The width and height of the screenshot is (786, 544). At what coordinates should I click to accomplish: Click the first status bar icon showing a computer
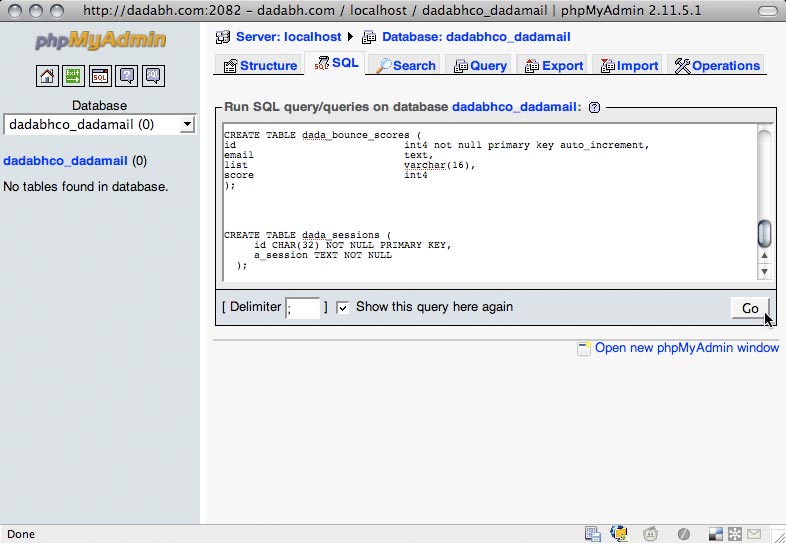click(x=593, y=534)
